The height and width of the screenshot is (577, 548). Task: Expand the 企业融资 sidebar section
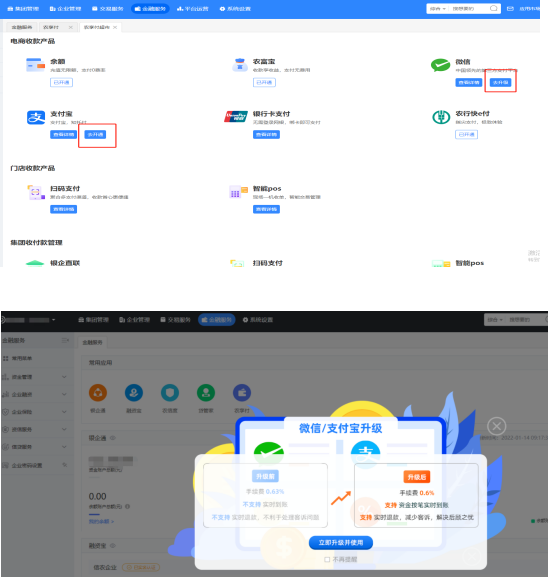point(64,394)
